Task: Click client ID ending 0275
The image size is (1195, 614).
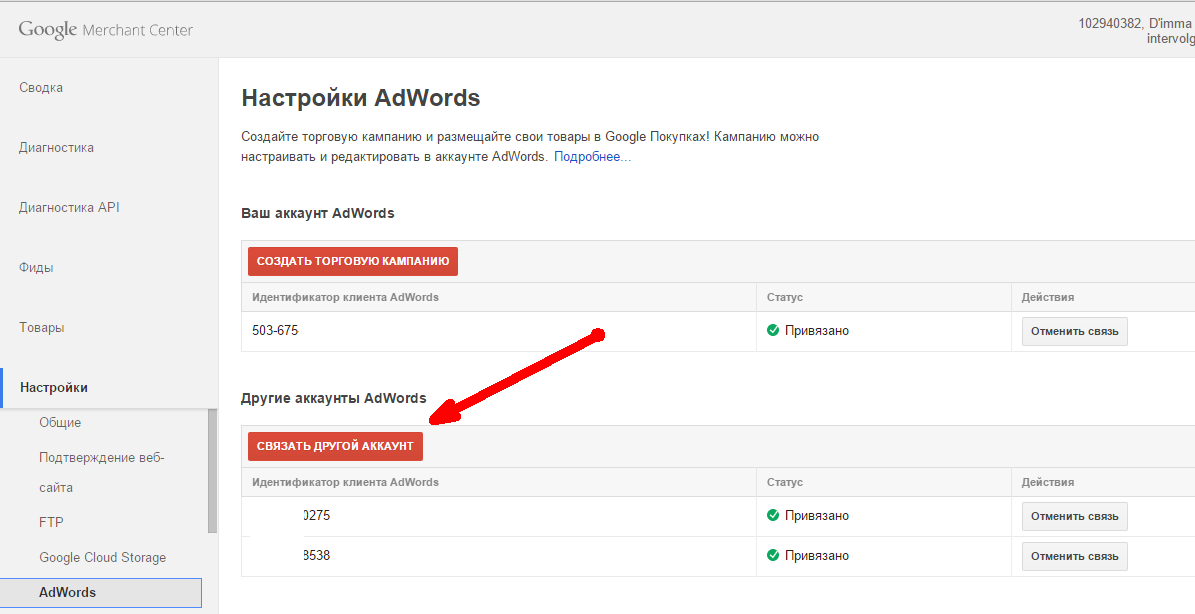Action: pos(316,516)
